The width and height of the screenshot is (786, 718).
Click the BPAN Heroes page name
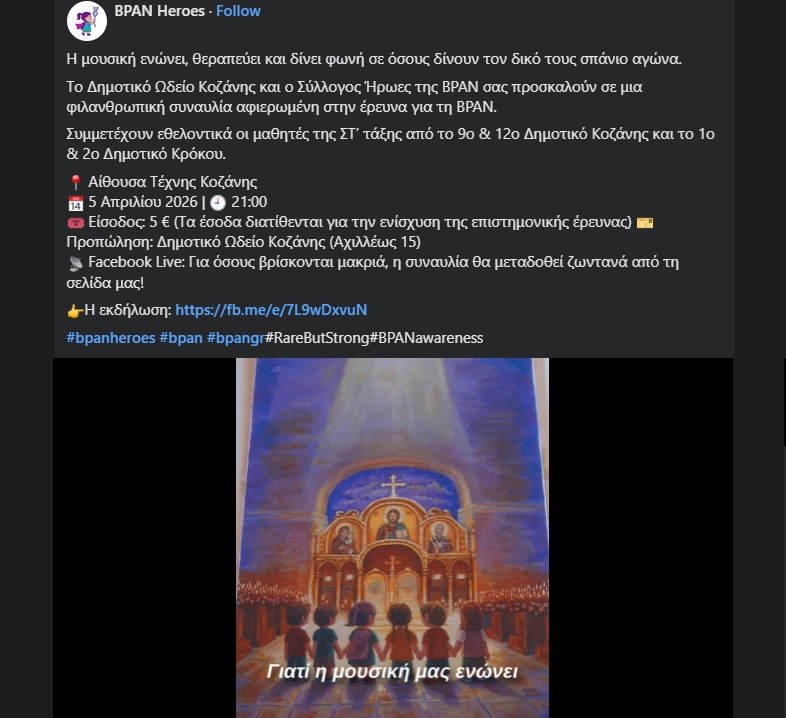tap(159, 11)
